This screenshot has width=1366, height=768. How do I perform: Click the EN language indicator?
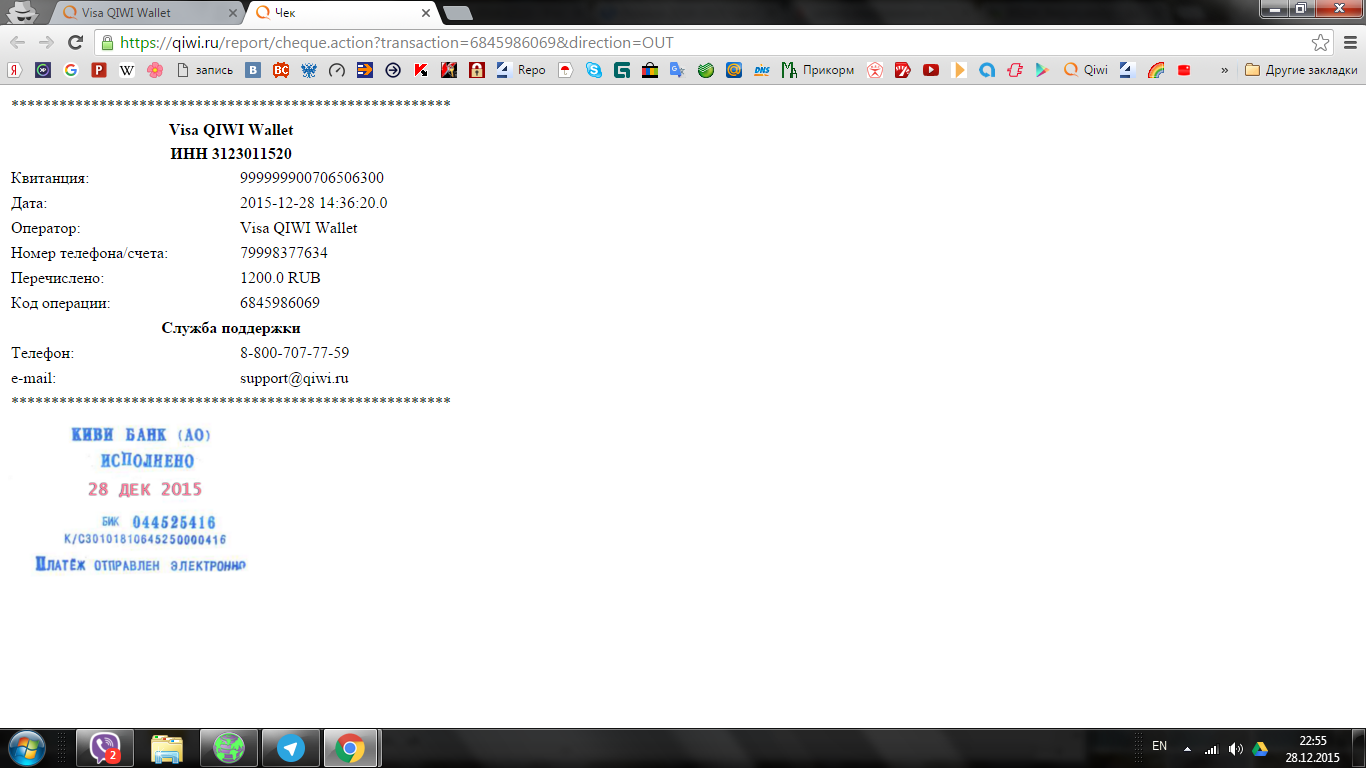(1160, 746)
